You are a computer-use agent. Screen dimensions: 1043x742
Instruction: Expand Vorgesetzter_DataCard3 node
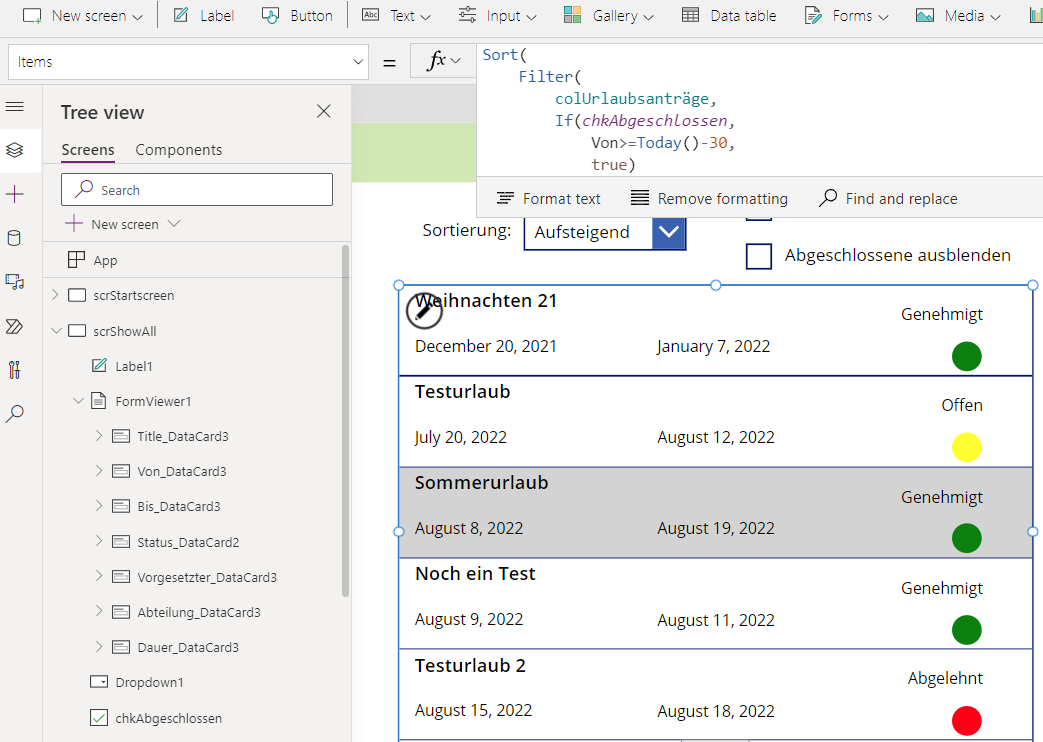(99, 576)
